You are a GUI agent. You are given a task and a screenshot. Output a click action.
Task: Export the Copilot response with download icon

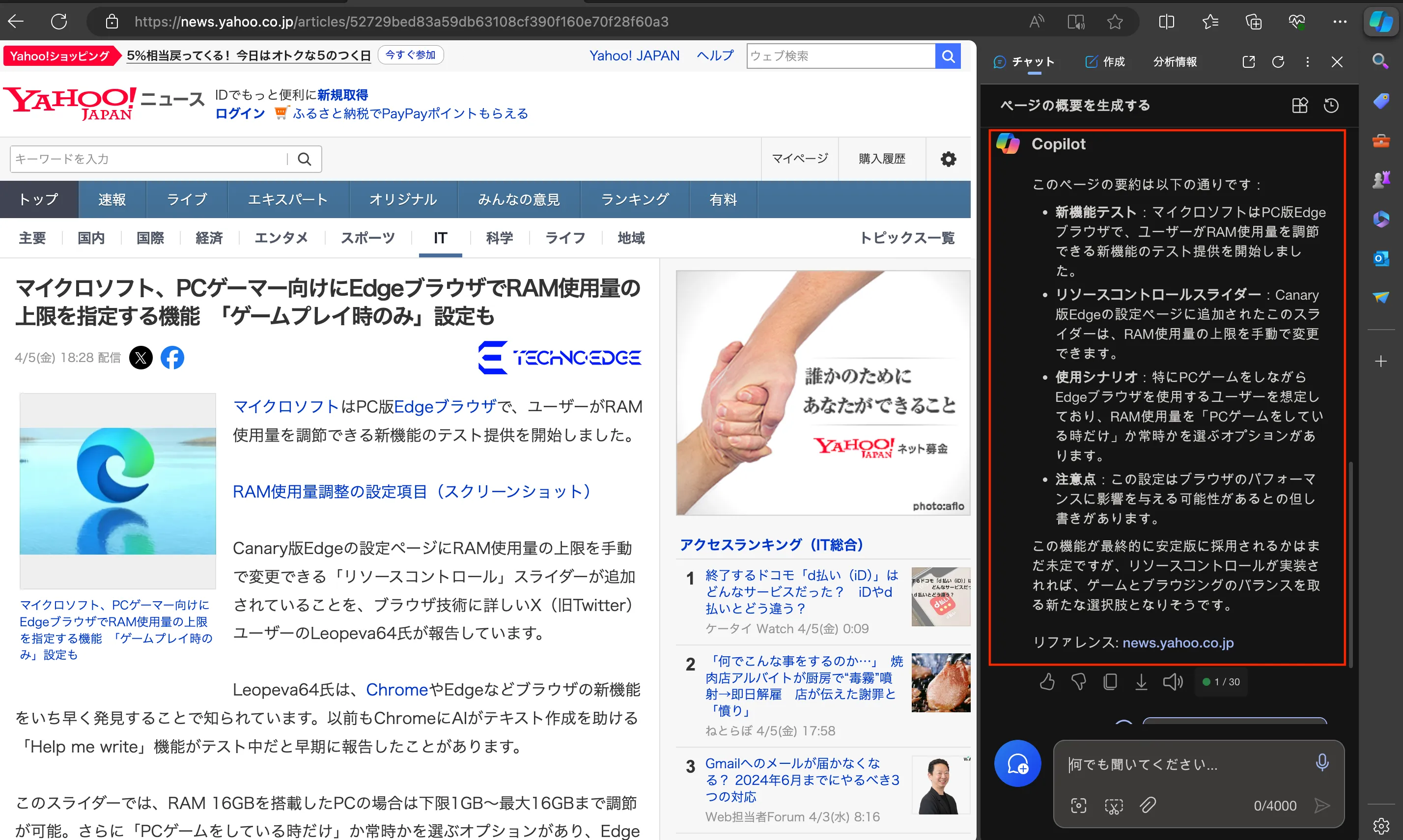(x=1141, y=681)
